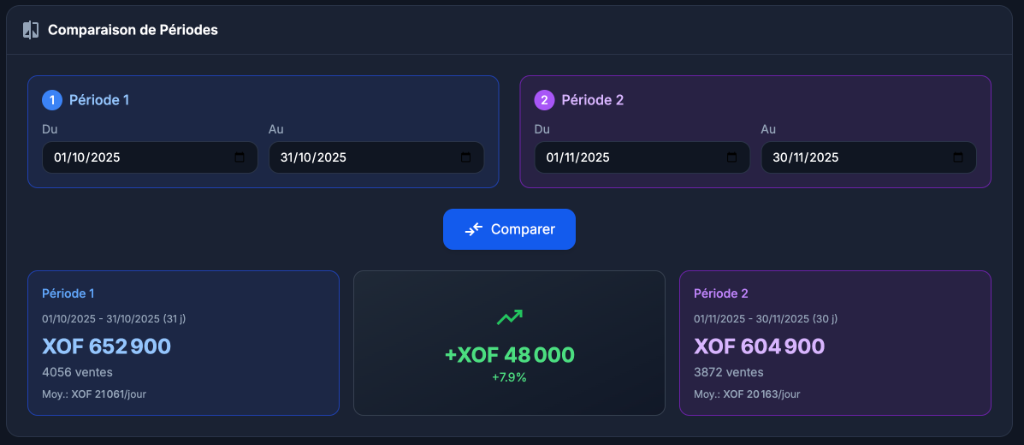Select the 30/11/2025 date field
Screen dimensions: 1024x445
pos(849,158)
